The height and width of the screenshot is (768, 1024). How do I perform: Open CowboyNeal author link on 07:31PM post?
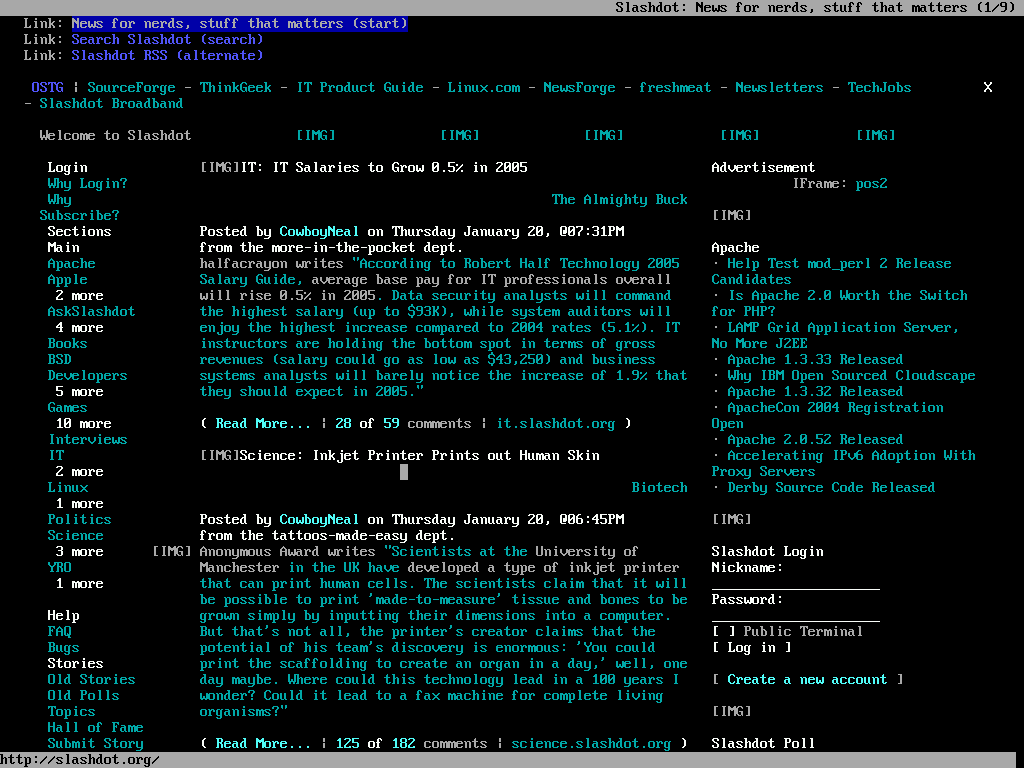[x=319, y=232]
